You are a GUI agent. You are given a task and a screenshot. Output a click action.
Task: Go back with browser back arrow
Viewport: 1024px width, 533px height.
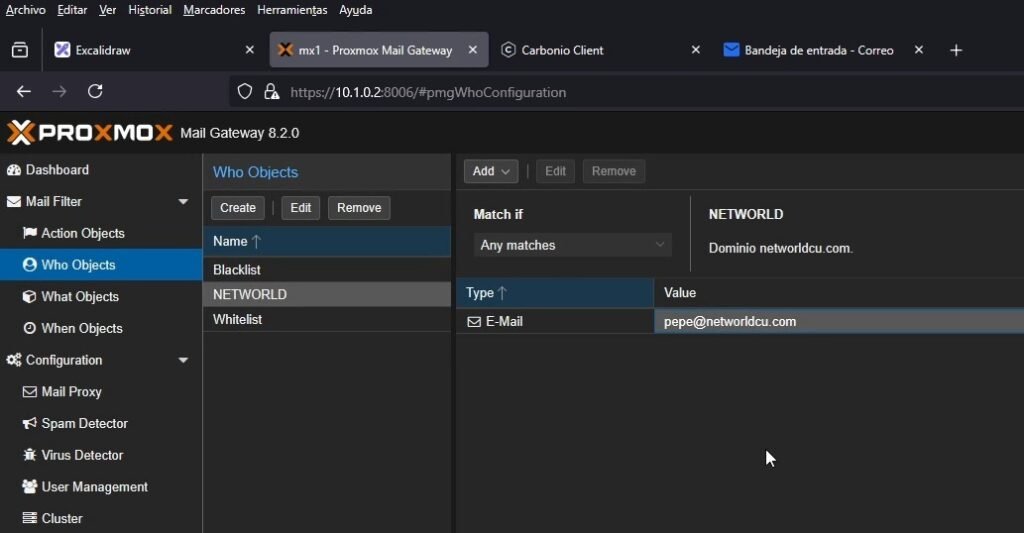click(x=24, y=91)
